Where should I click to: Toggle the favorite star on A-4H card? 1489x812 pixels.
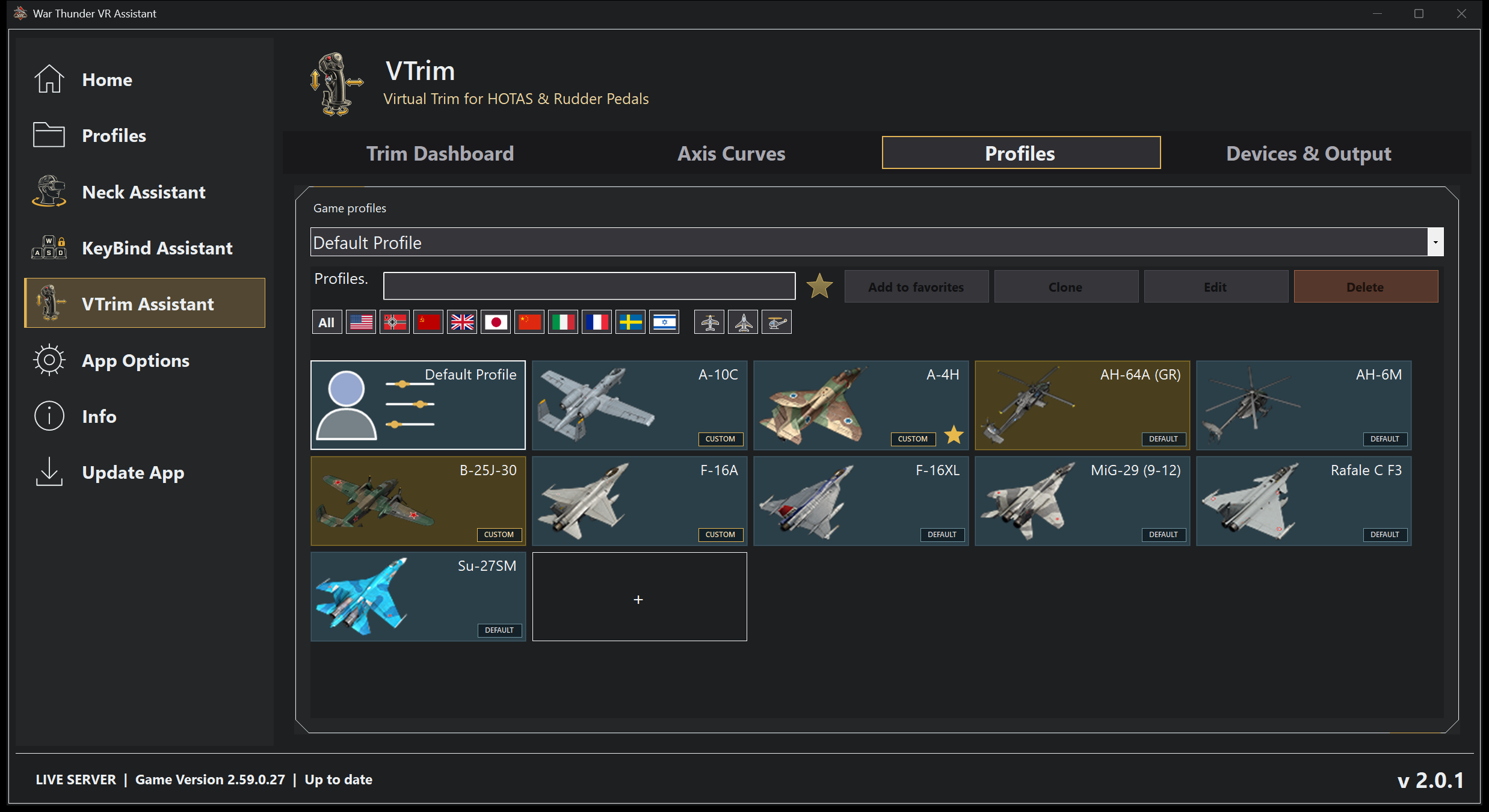[954, 435]
